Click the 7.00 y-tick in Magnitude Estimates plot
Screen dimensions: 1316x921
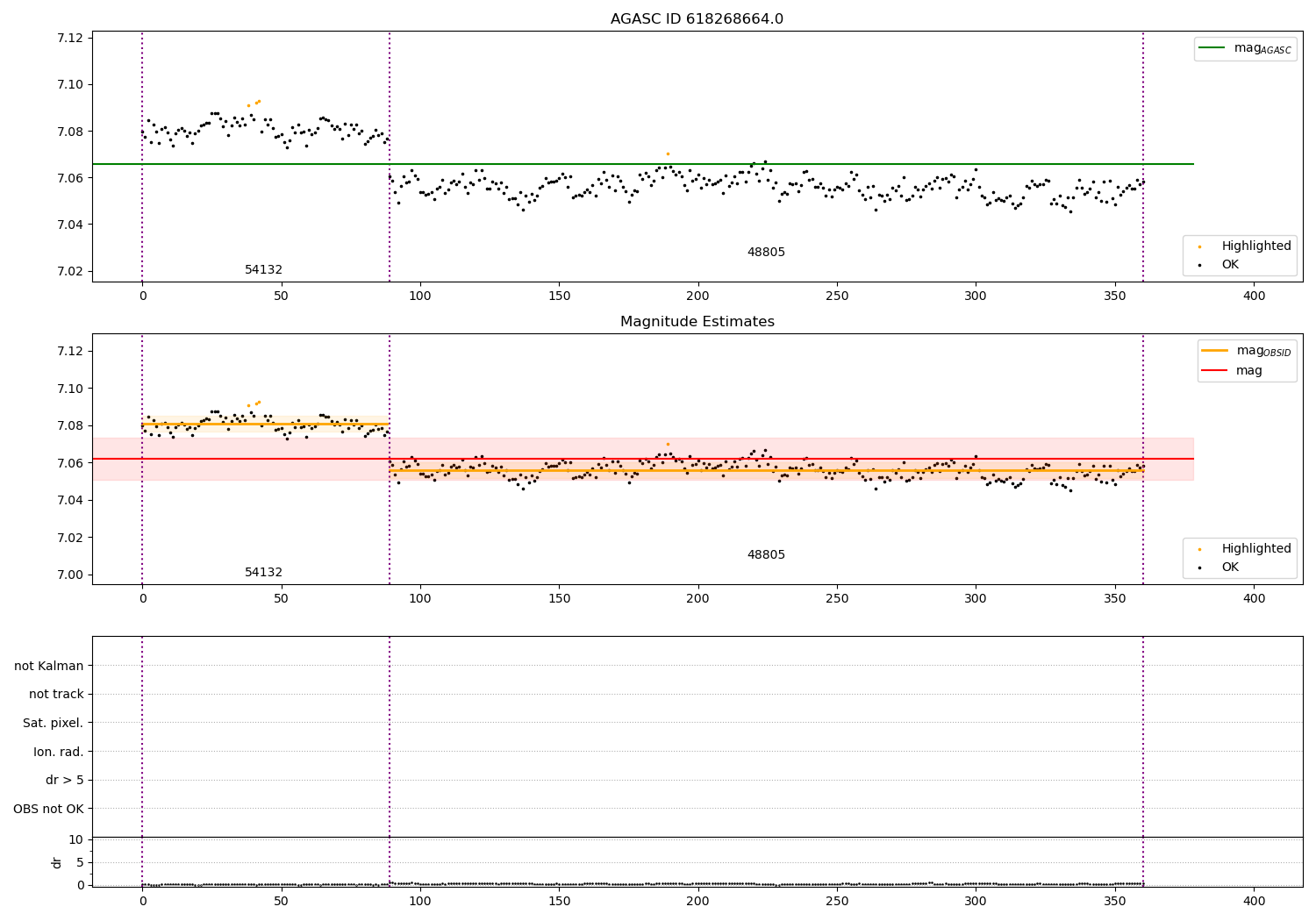(x=68, y=575)
